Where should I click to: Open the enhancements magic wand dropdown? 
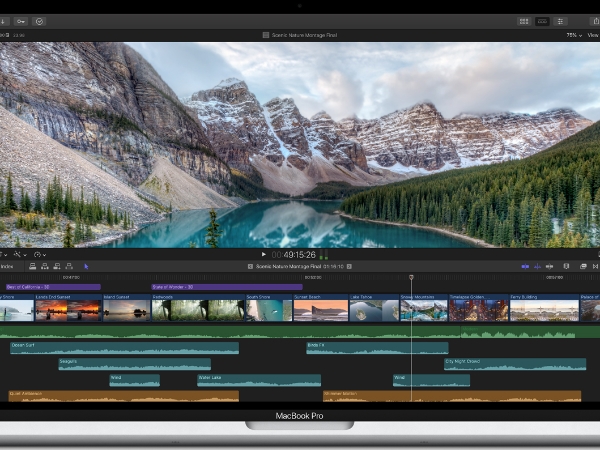tap(20, 254)
